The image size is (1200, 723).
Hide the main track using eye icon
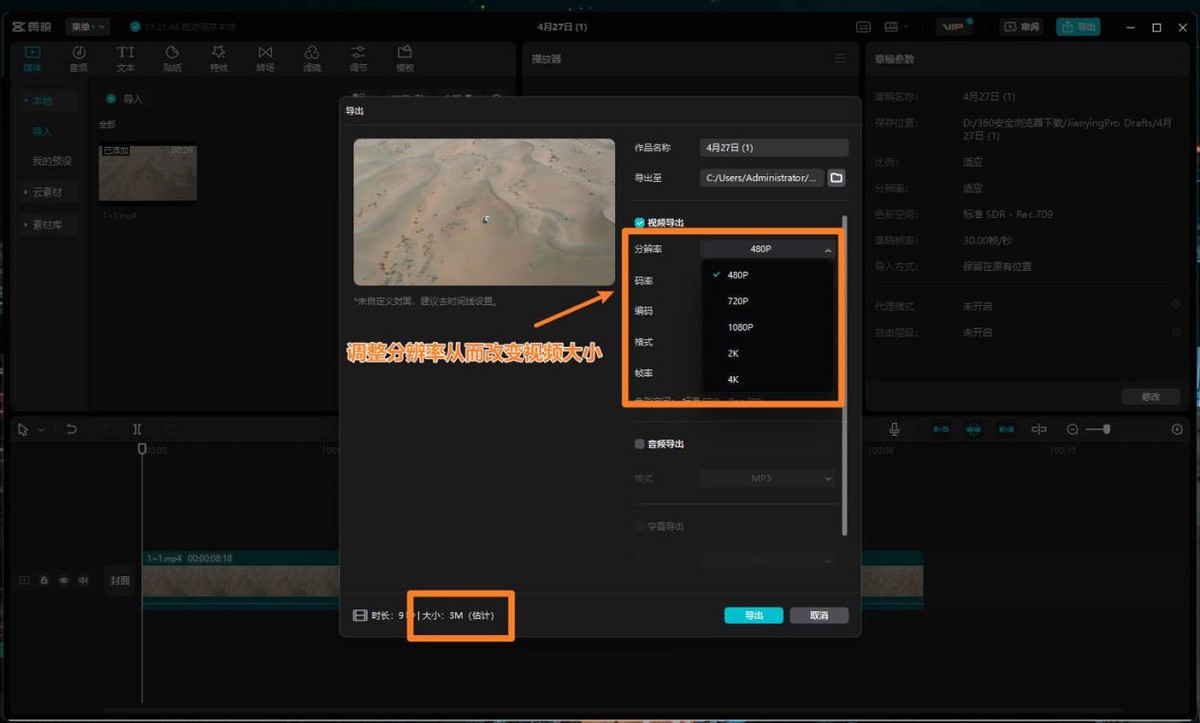pyautogui.click(x=63, y=580)
